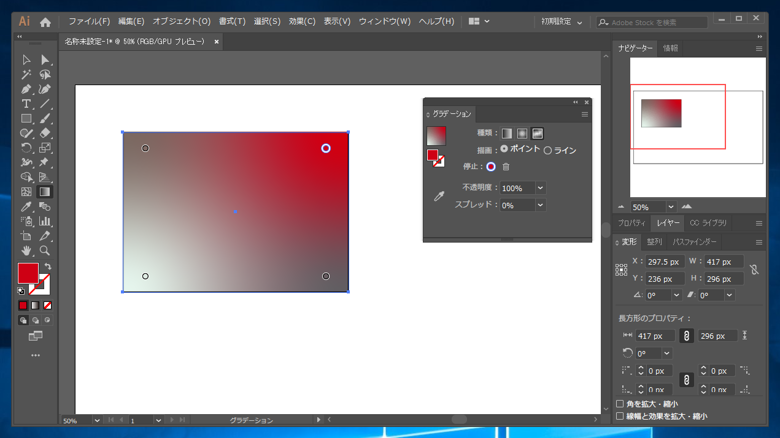Toggle constrain width and height proportions
780x438 pixels.
(x=754, y=270)
